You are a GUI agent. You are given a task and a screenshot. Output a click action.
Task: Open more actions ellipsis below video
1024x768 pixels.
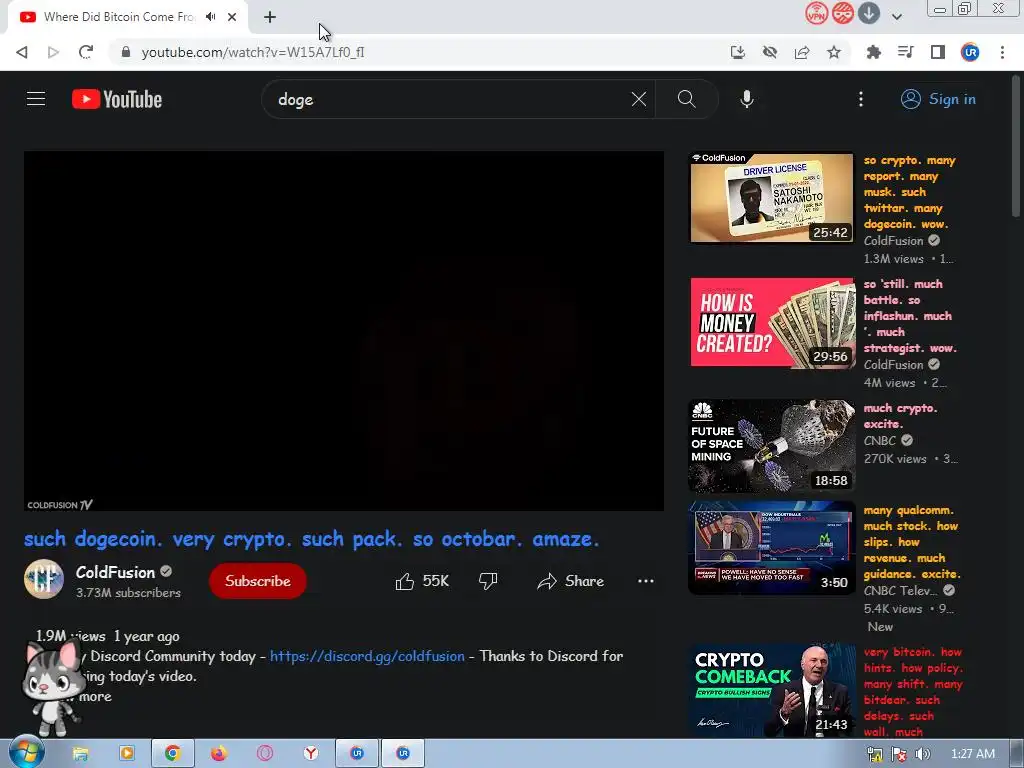click(x=646, y=581)
